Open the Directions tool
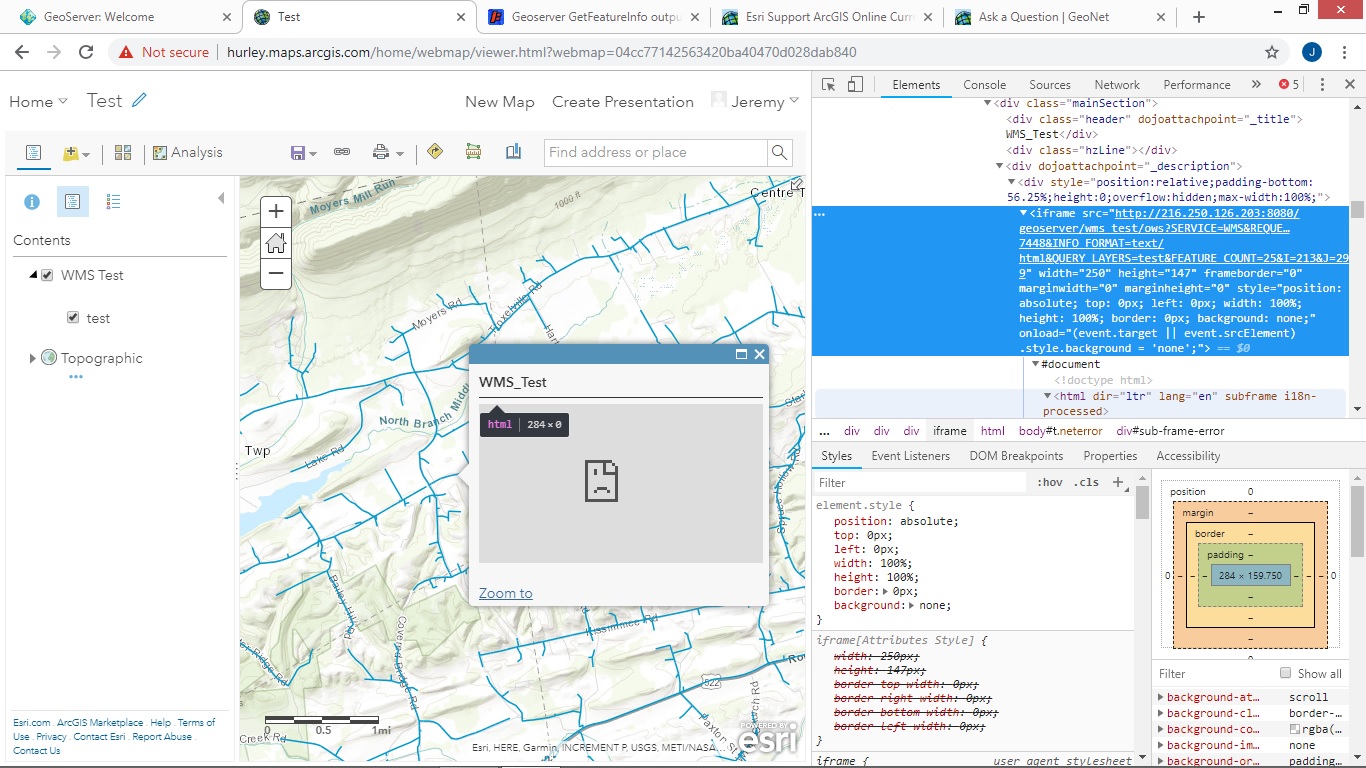Image resolution: width=1366 pixels, height=768 pixels. coord(434,152)
